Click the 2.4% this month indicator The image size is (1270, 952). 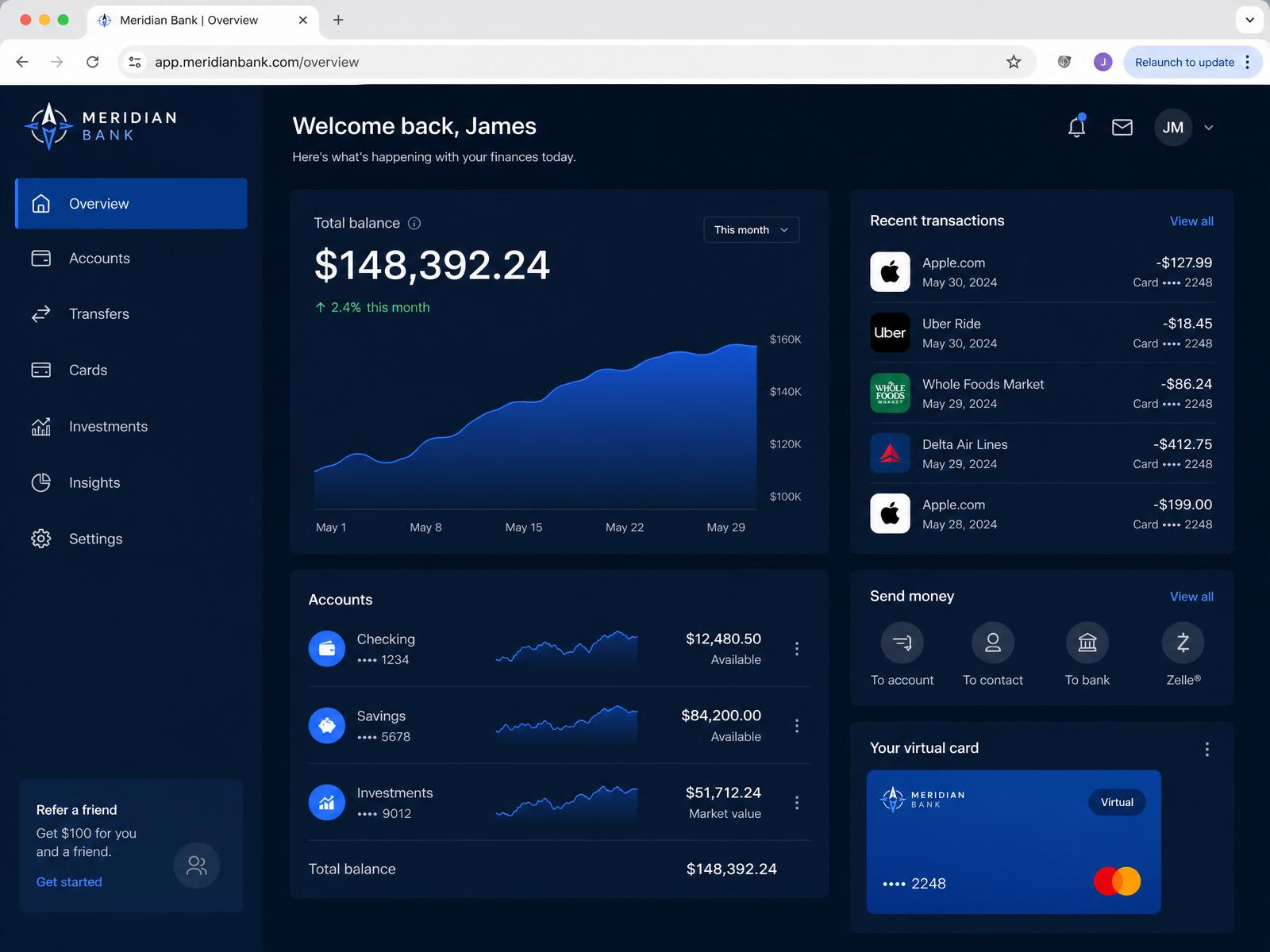pyautogui.click(x=372, y=307)
